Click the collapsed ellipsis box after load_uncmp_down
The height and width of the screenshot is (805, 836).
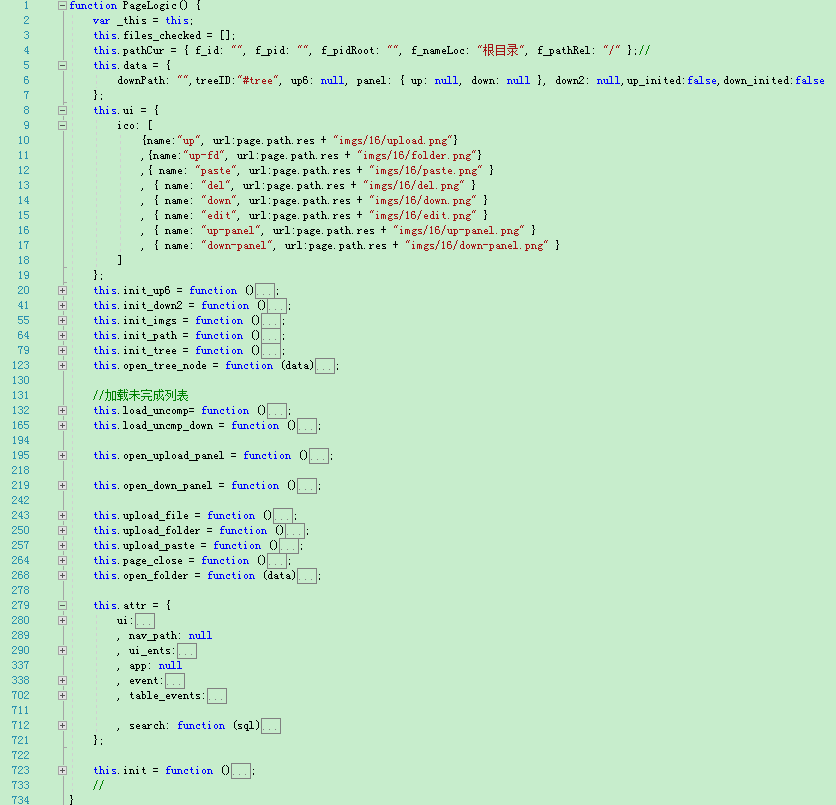click(x=307, y=426)
